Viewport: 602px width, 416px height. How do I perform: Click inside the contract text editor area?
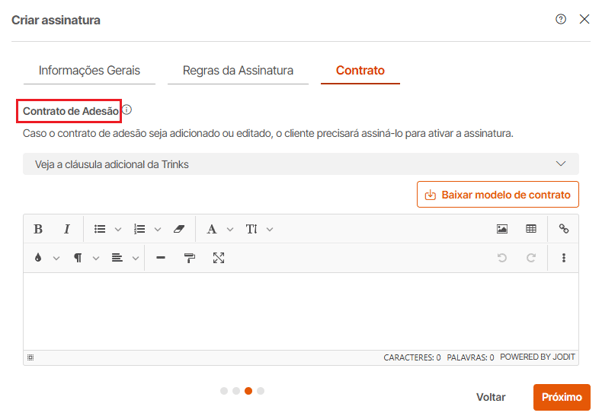[300, 310]
